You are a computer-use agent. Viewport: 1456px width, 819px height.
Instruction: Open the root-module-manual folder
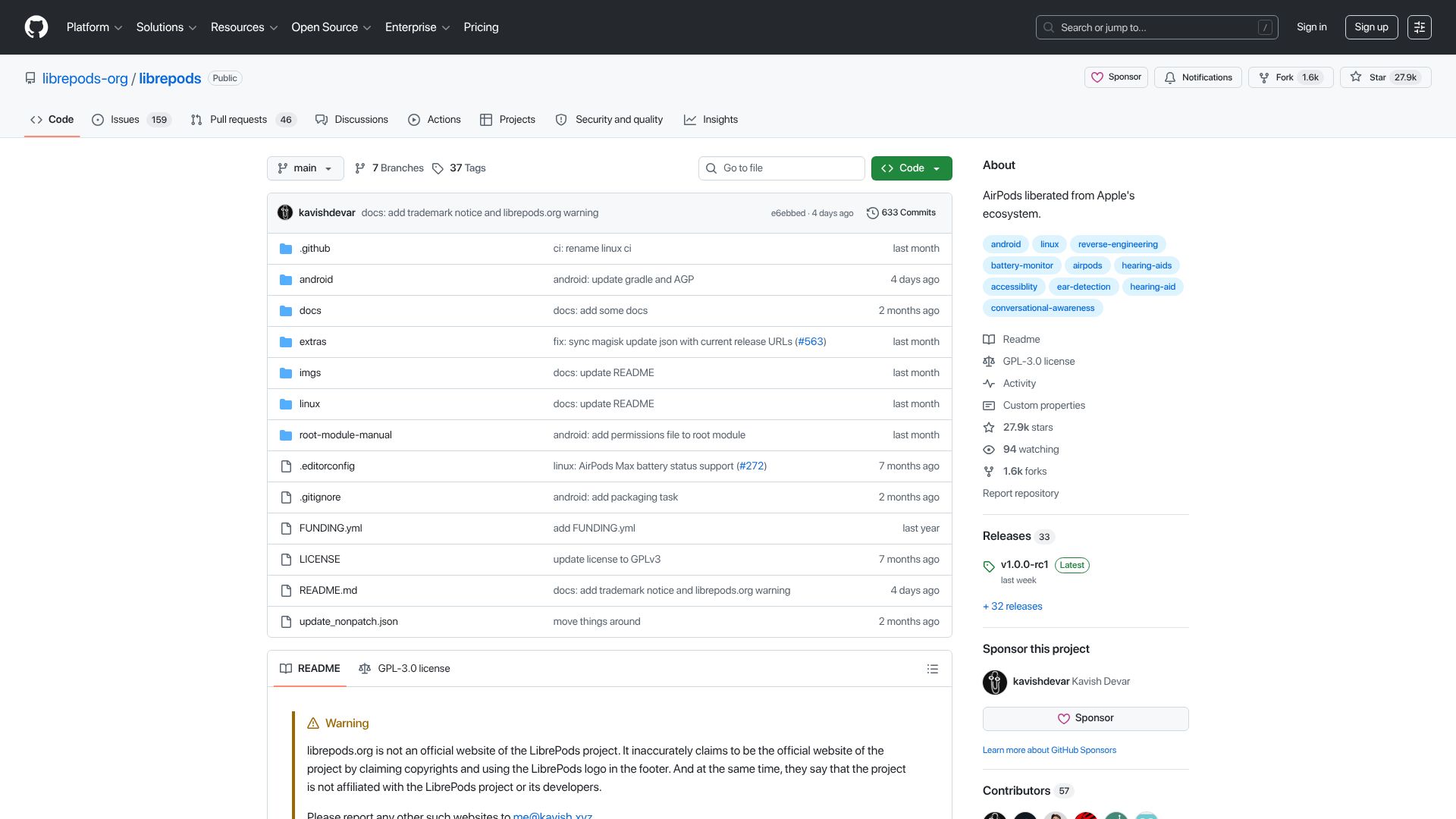[x=345, y=435]
